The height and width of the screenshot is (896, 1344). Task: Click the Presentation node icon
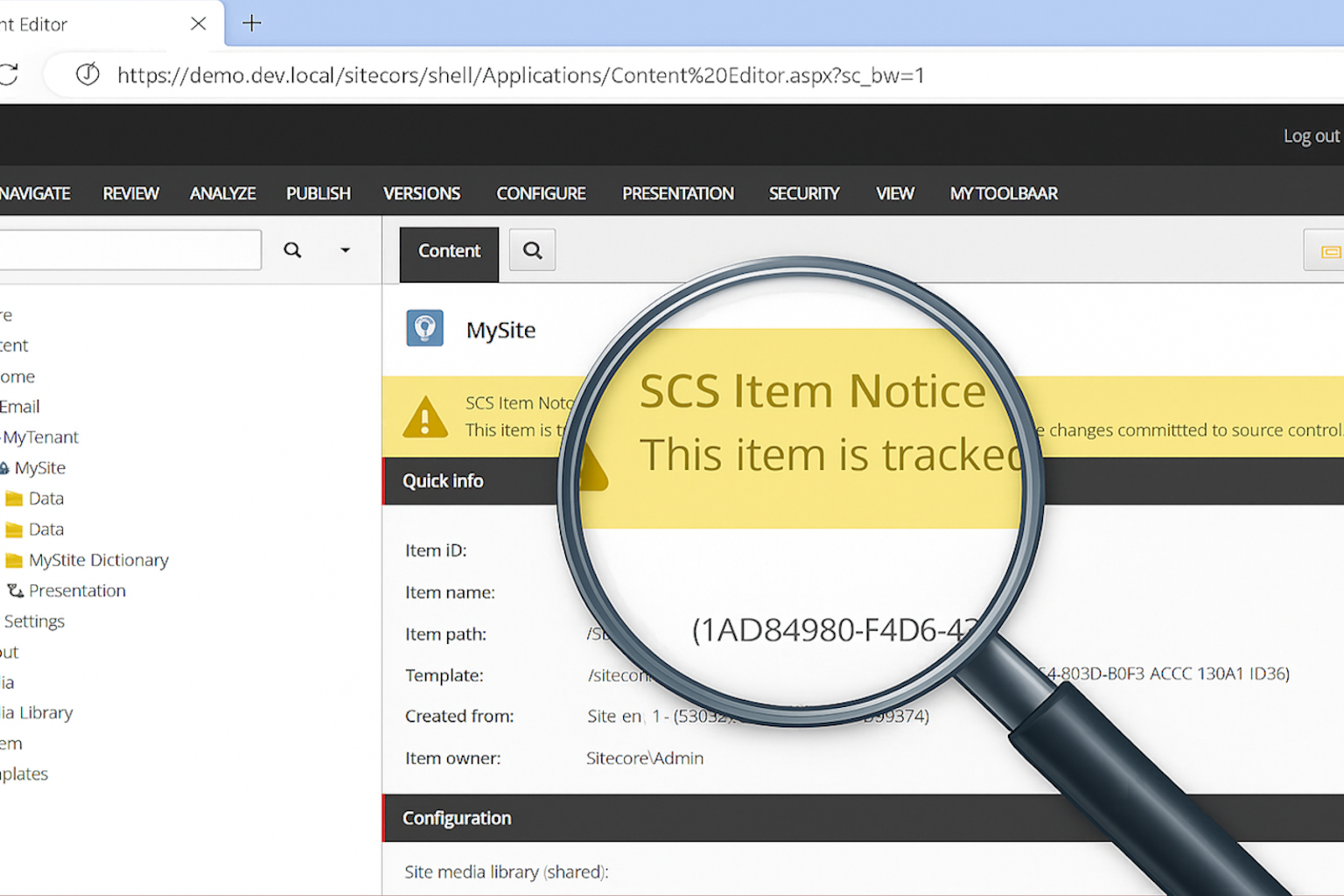[x=15, y=591]
